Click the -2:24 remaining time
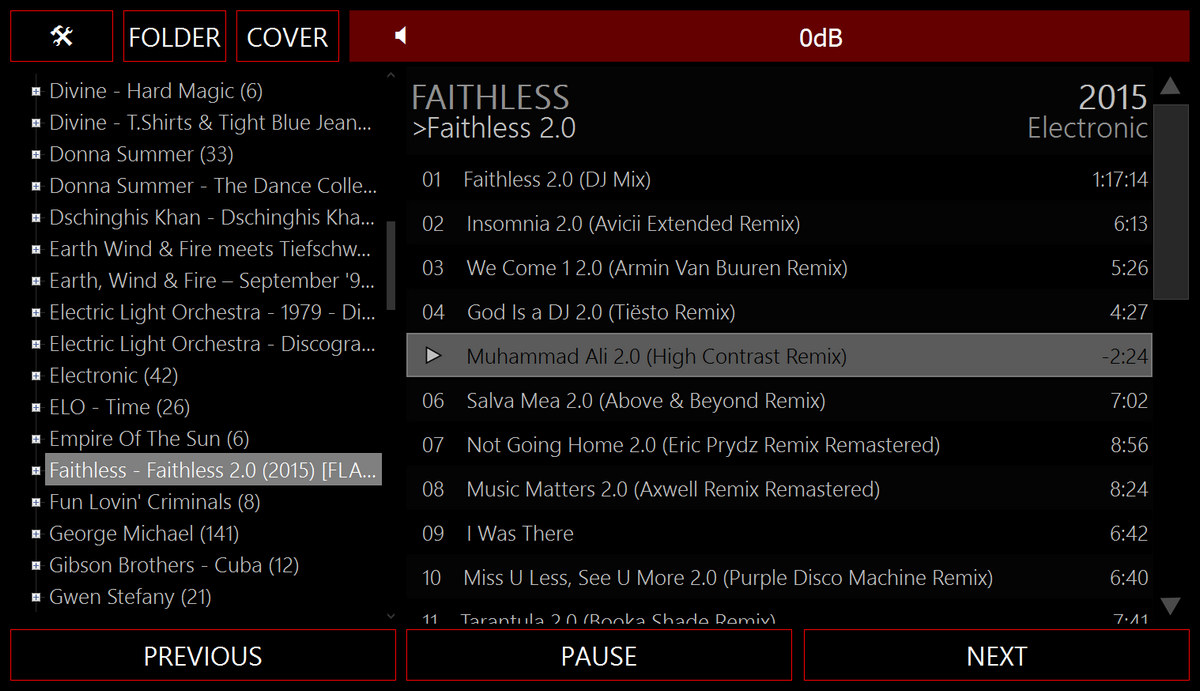Screen dimensions: 1200x691 [x=1123, y=357]
